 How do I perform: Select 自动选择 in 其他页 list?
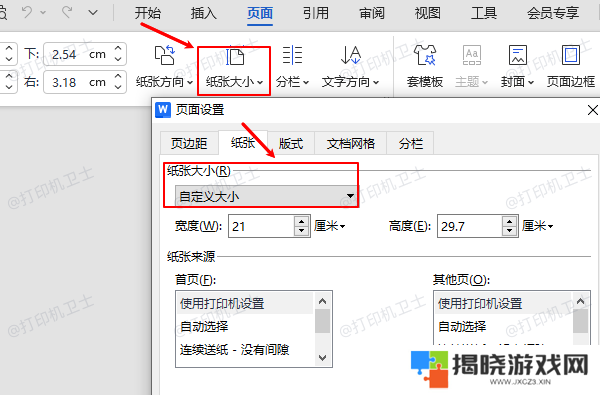coord(503,326)
